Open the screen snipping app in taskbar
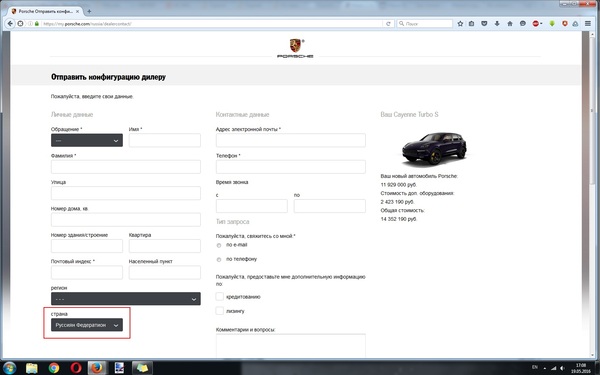The image size is (600, 375). coord(119,368)
